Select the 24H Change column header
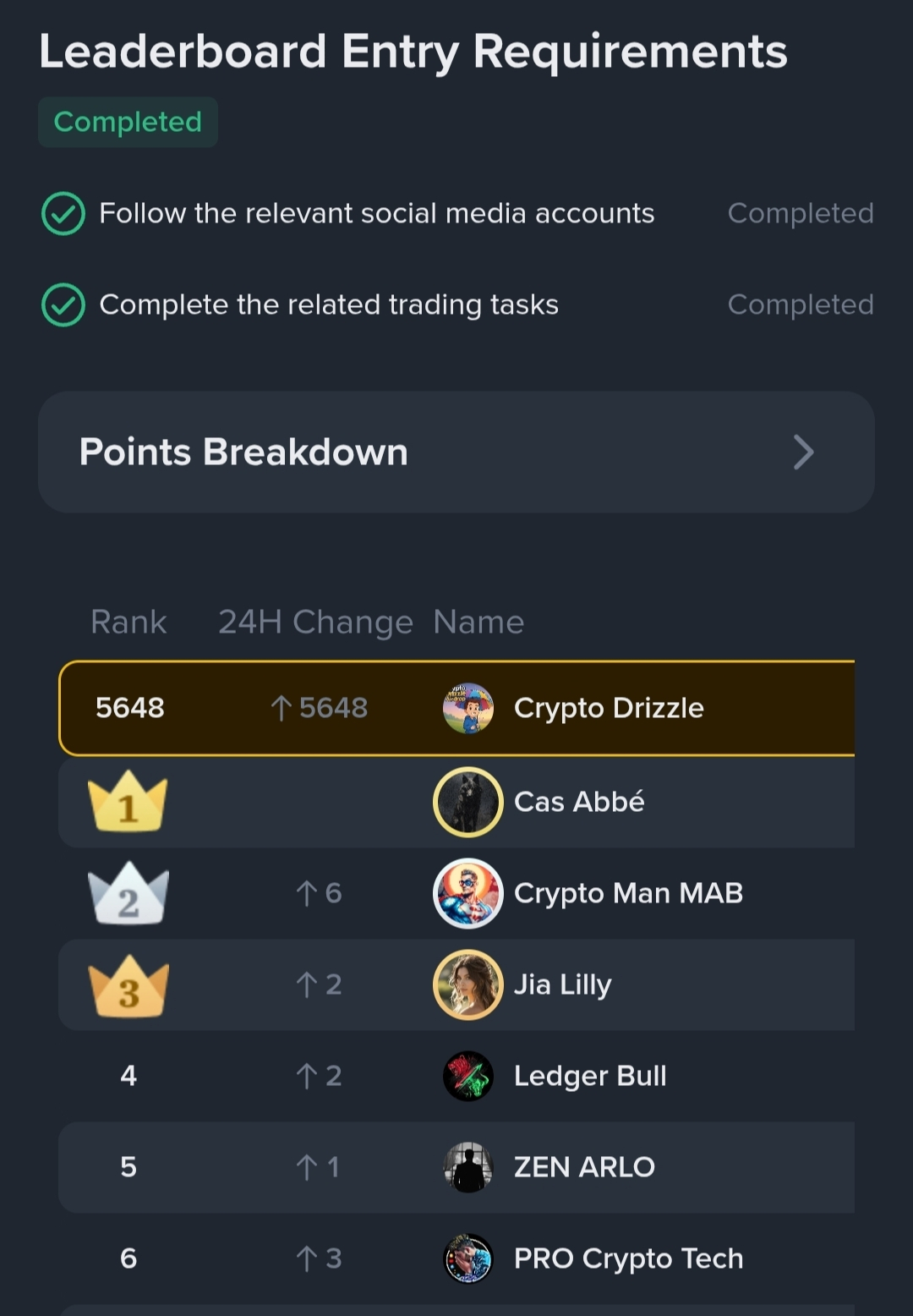 315,622
